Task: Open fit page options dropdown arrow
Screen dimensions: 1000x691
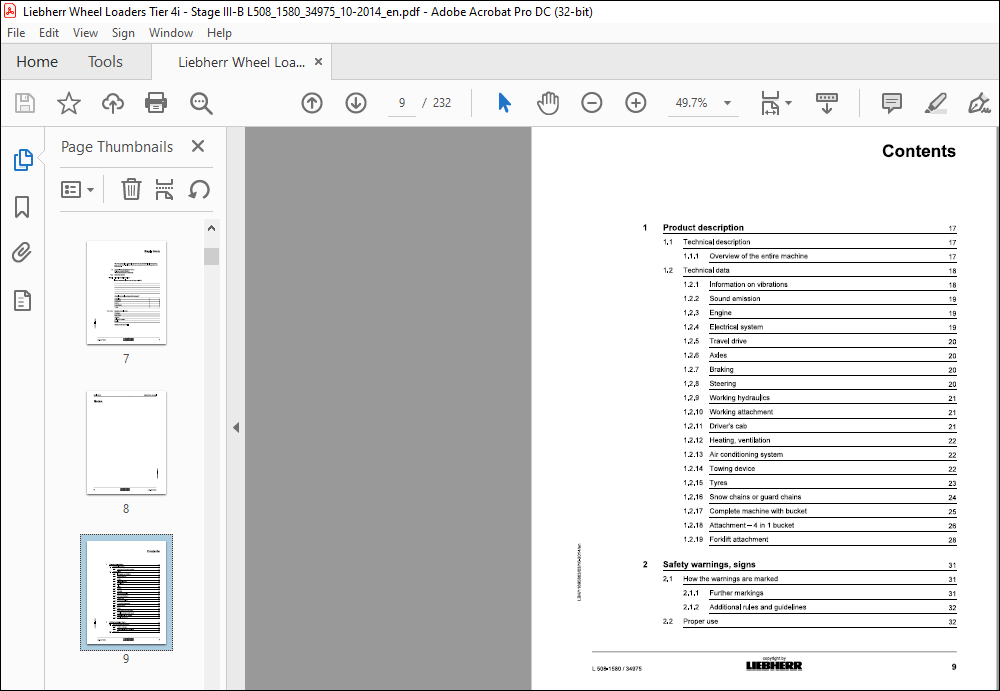Action: click(x=789, y=103)
